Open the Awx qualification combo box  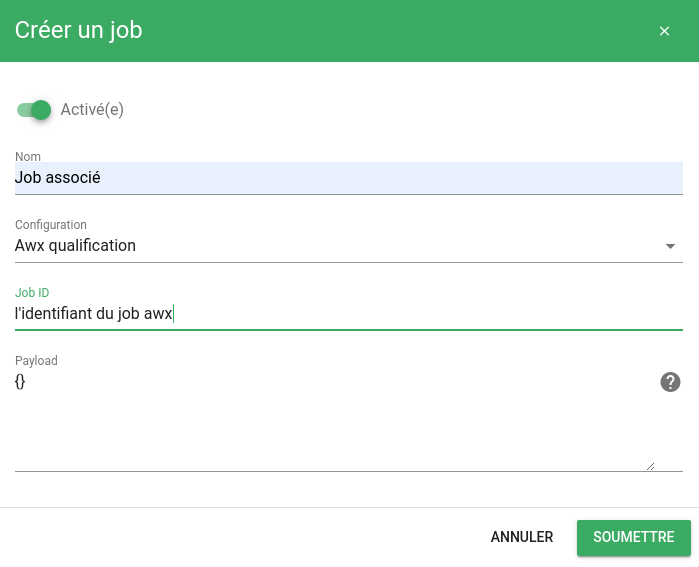pyautogui.click(x=349, y=246)
